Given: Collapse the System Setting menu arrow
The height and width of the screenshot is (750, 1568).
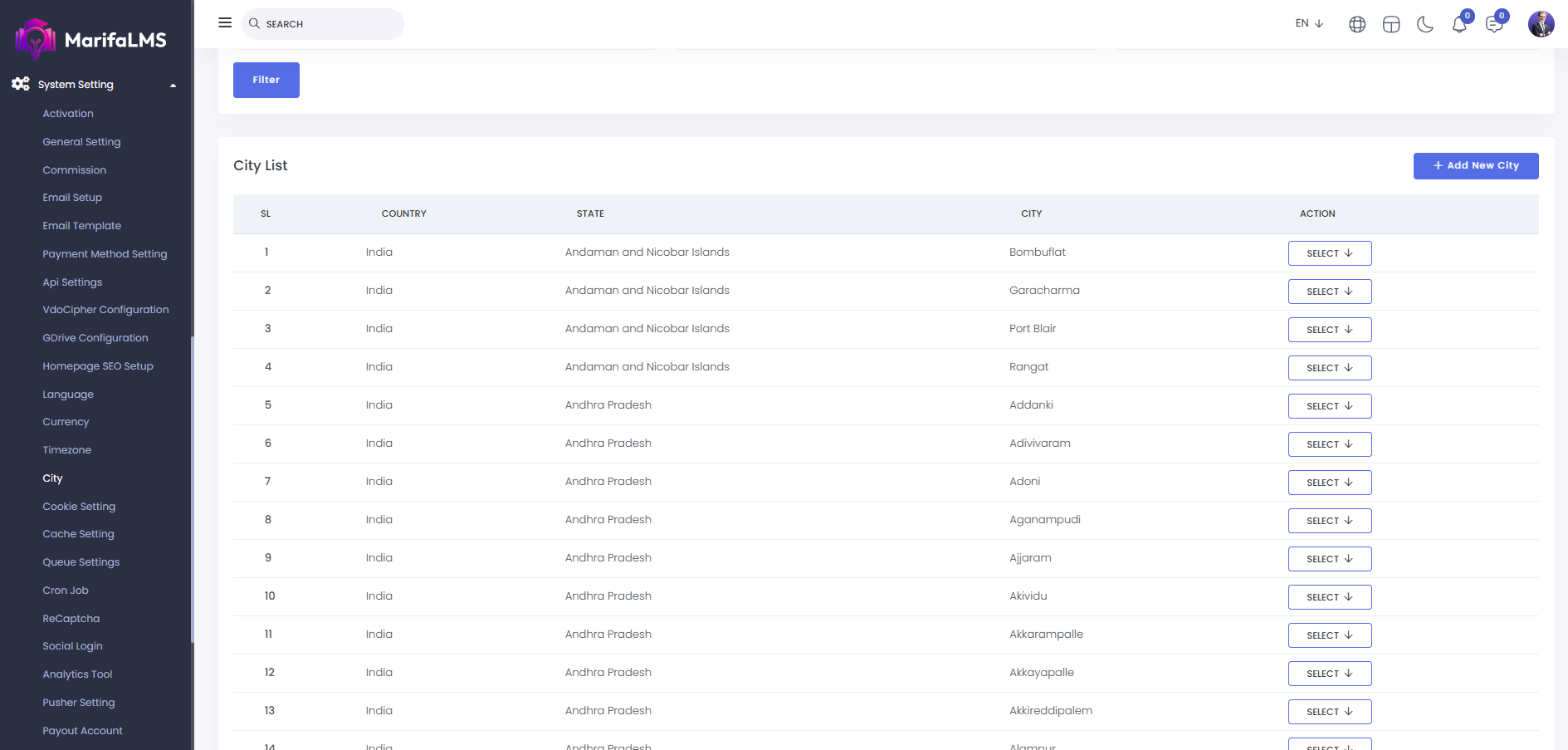Looking at the screenshot, I should pos(173,85).
